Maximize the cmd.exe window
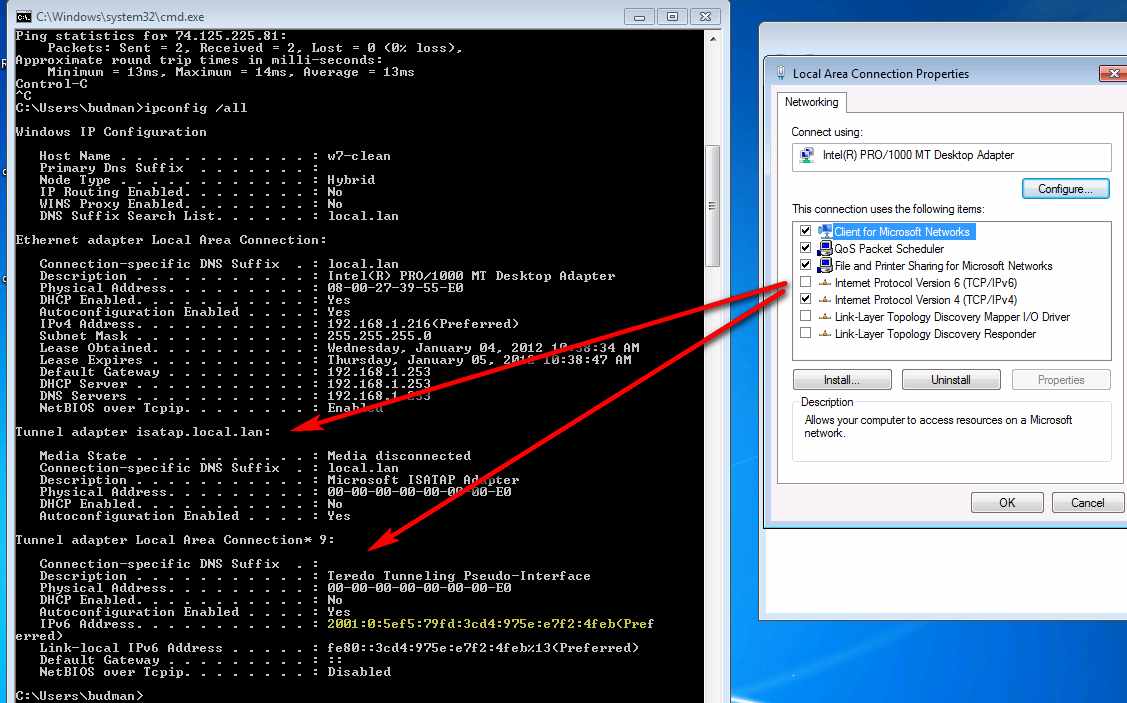The height and width of the screenshot is (703, 1127). coord(672,17)
